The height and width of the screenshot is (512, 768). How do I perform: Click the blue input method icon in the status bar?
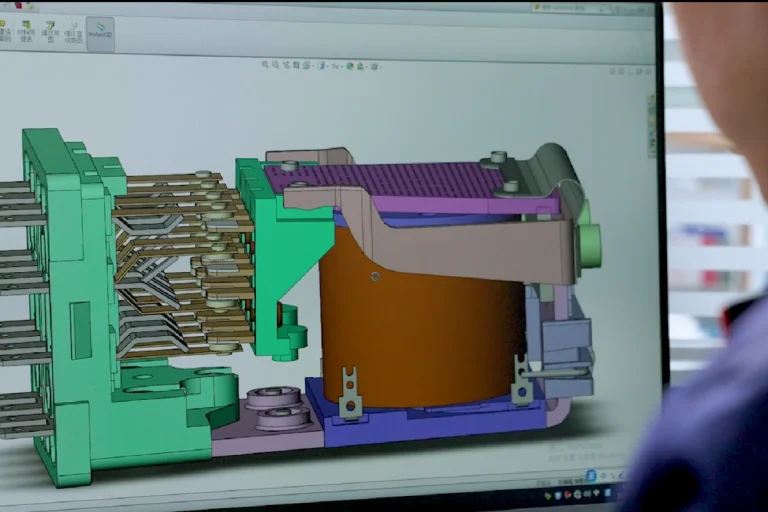point(591,474)
